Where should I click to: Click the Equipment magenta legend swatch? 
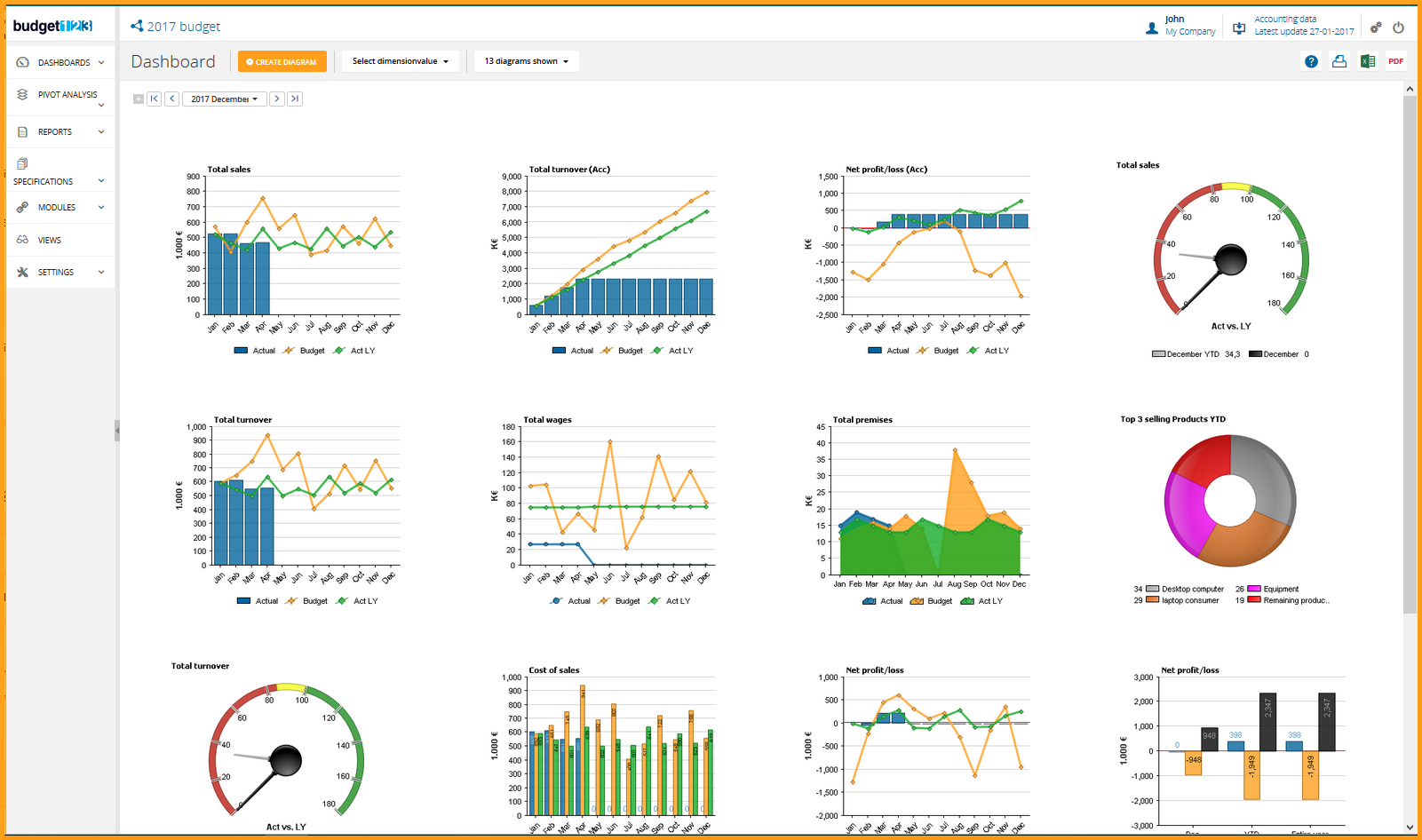tap(1254, 589)
